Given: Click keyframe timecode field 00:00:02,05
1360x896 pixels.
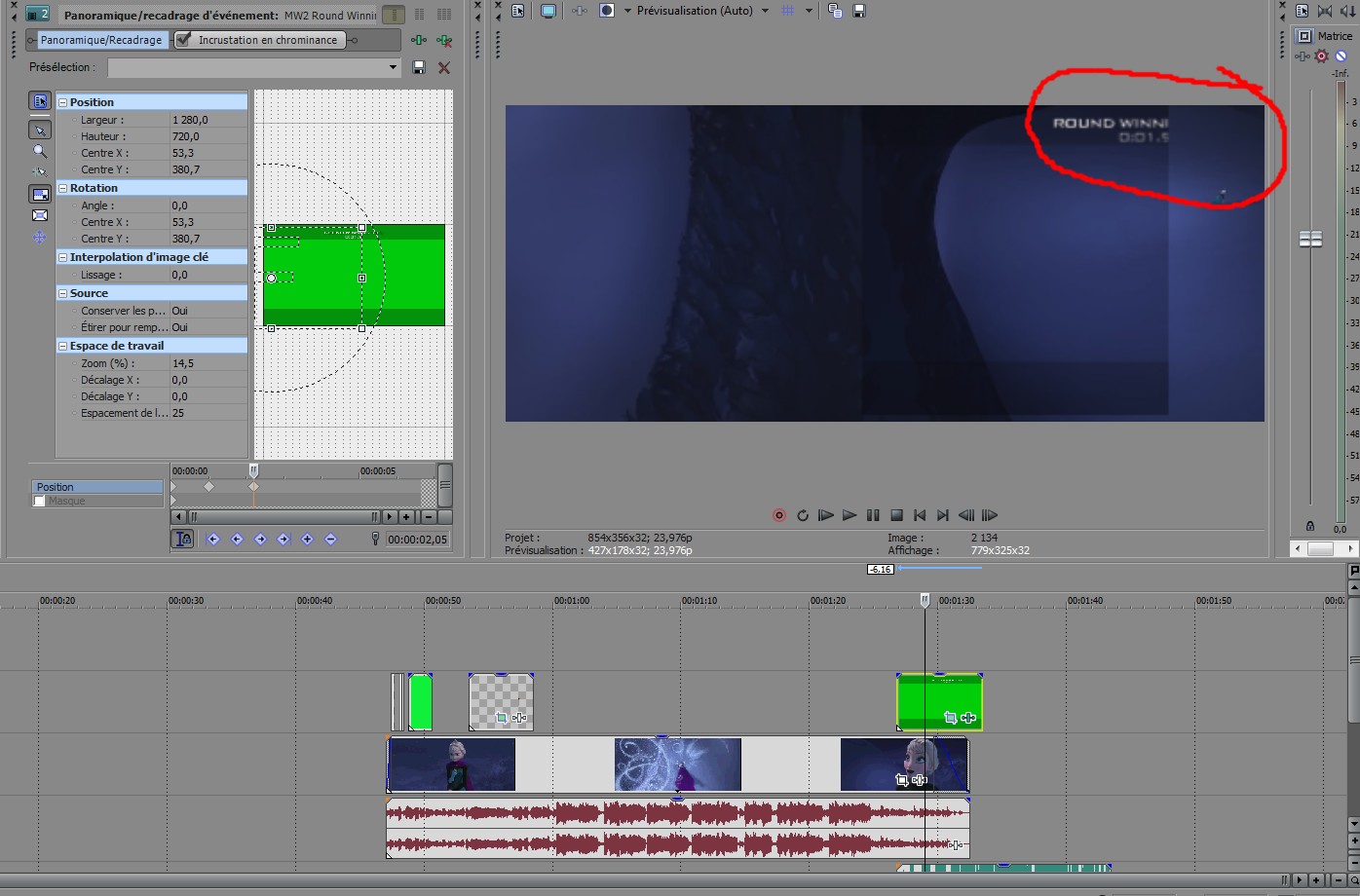Looking at the screenshot, I should [x=418, y=539].
